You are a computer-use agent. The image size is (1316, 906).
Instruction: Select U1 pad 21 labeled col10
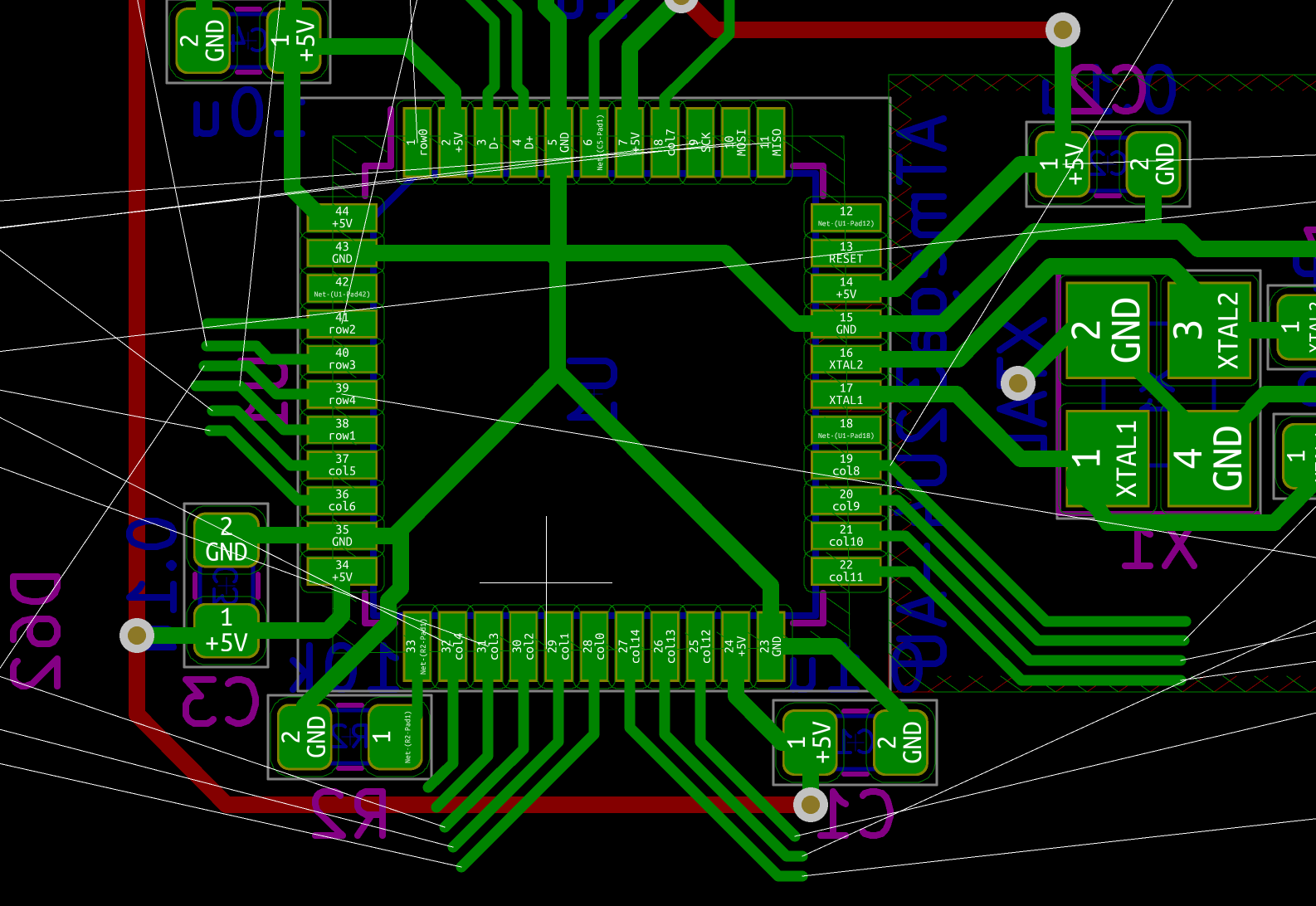click(x=846, y=535)
